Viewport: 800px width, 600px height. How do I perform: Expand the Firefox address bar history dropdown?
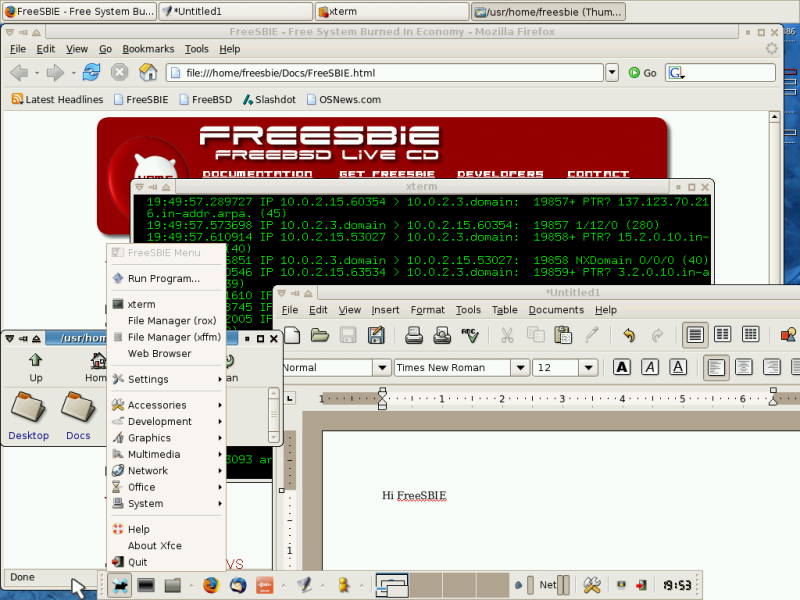(612, 72)
